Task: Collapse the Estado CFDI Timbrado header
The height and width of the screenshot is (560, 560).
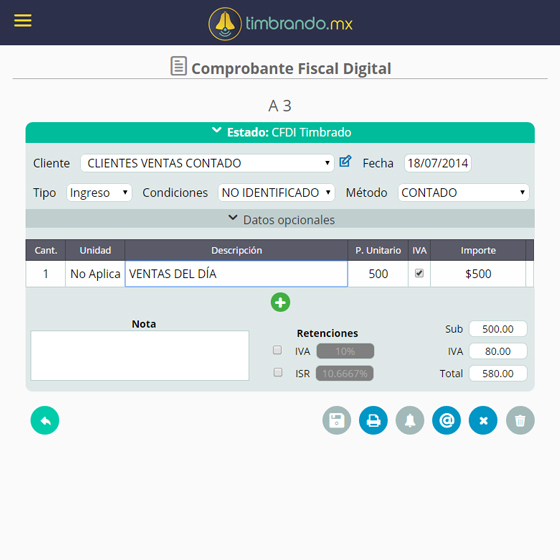Action: (x=280, y=132)
